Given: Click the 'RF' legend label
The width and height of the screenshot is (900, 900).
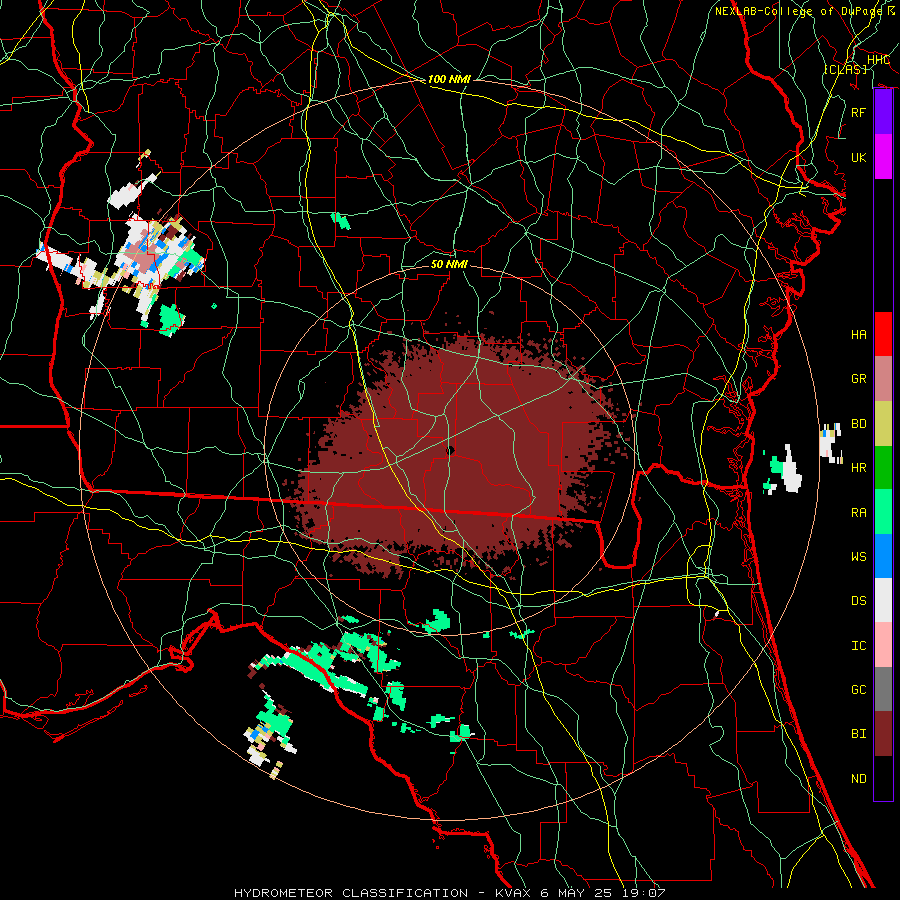Looking at the screenshot, I should (x=858, y=112).
